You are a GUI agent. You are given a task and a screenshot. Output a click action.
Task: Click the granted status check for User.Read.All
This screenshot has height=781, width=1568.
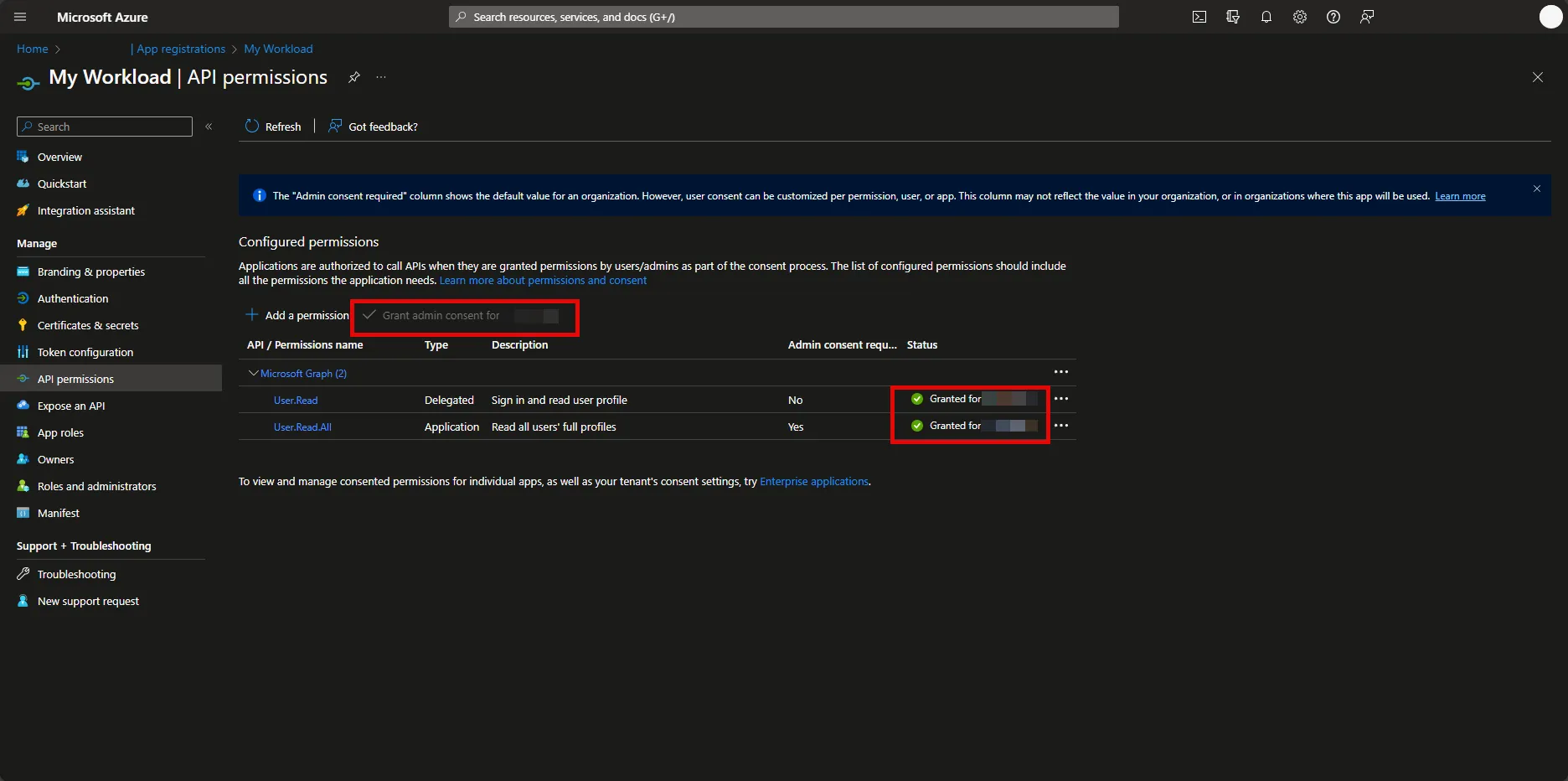tap(917, 426)
